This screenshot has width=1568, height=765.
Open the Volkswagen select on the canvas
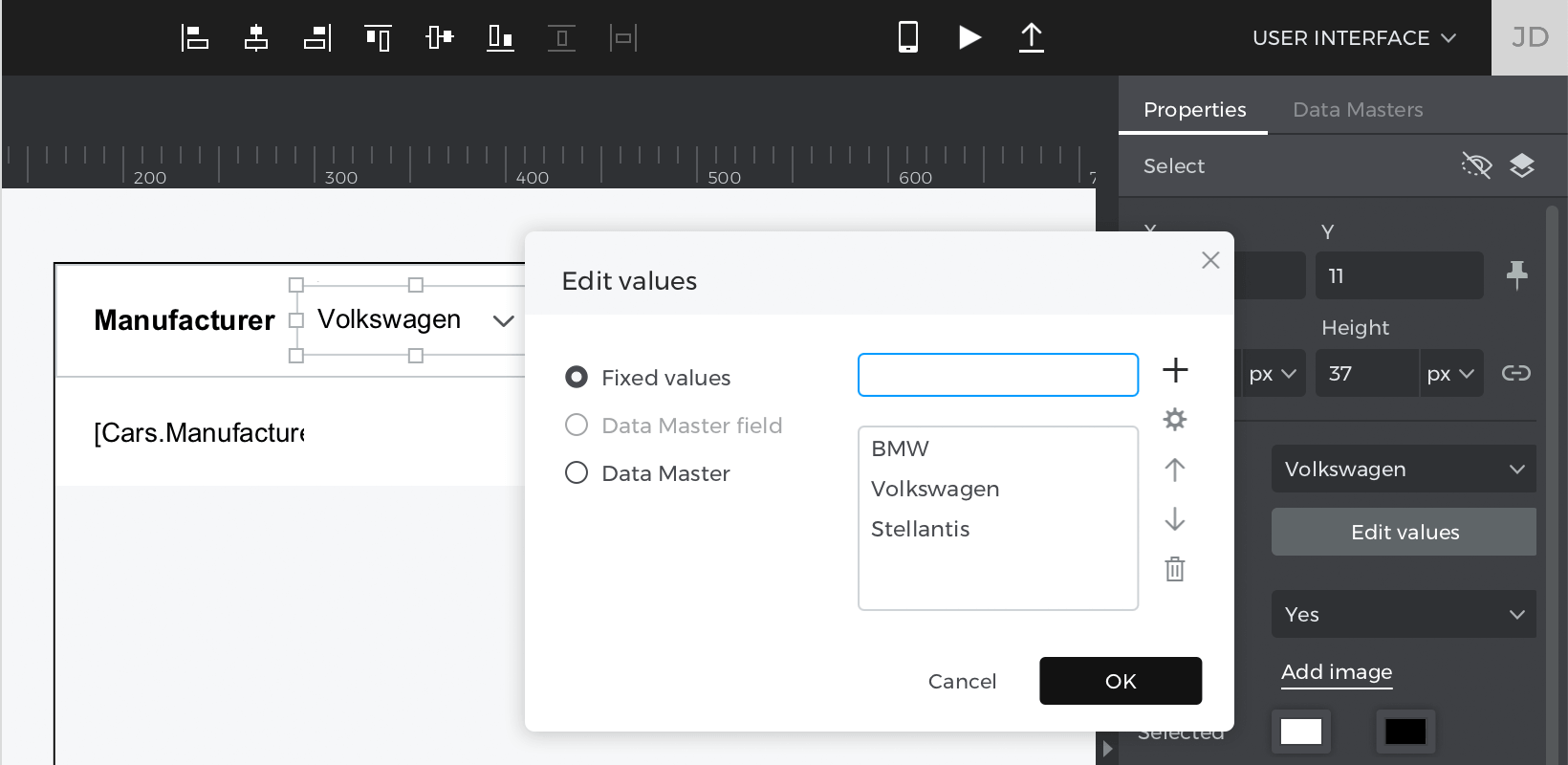click(411, 320)
